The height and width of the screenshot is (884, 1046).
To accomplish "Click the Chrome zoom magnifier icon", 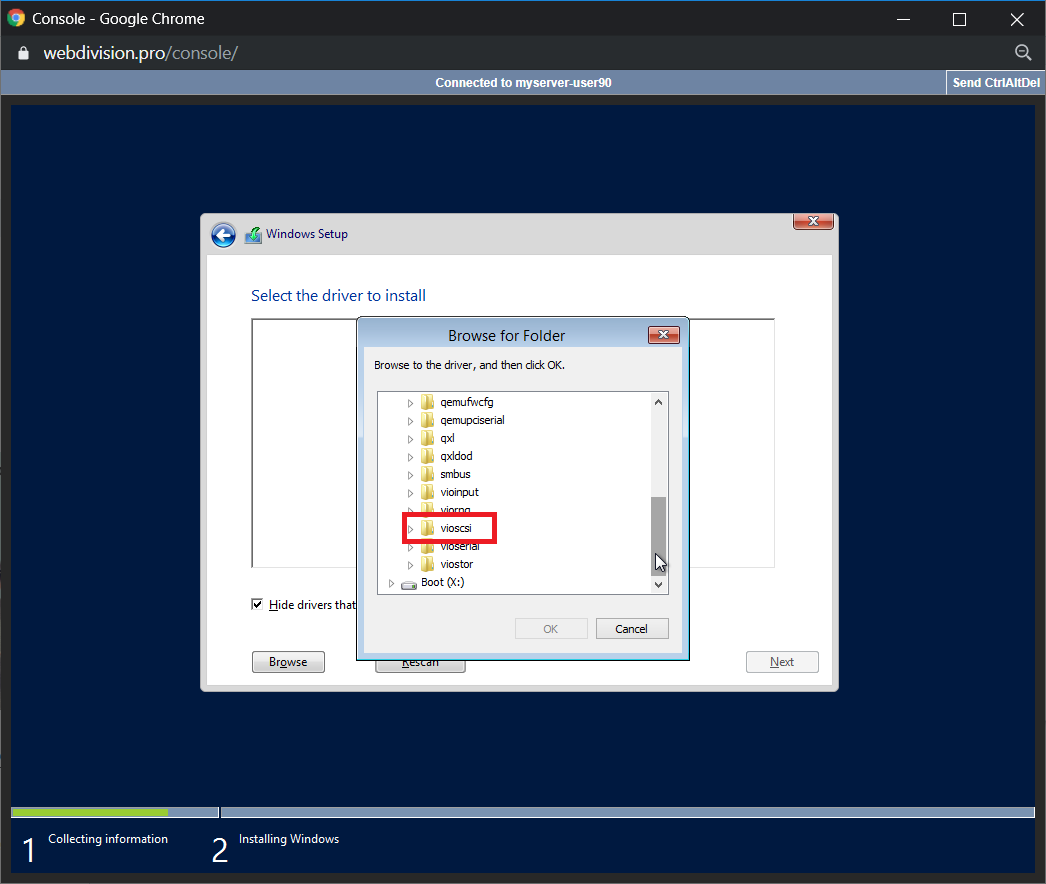I will click(x=1022, y=53).
